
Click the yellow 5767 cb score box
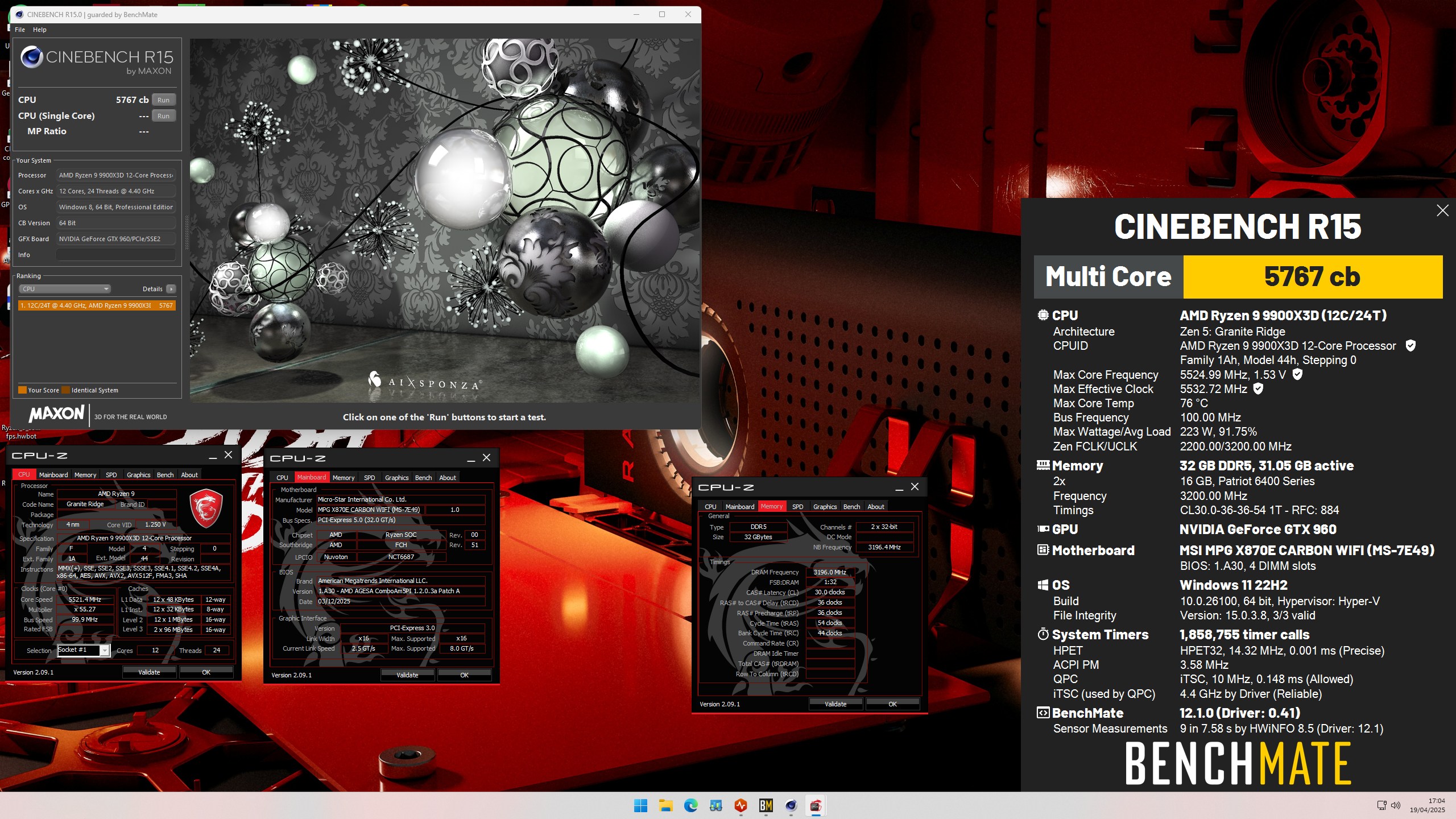click(x=1313, y=276)
